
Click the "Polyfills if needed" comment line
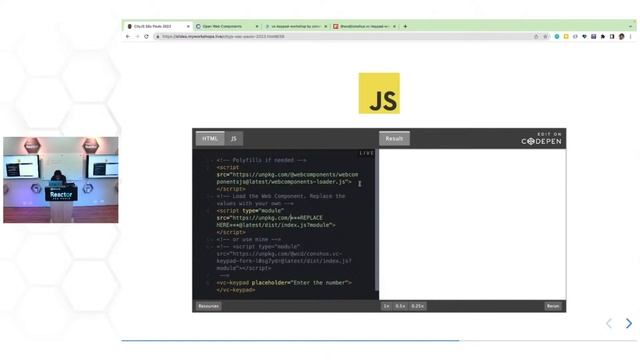[262, 160]
